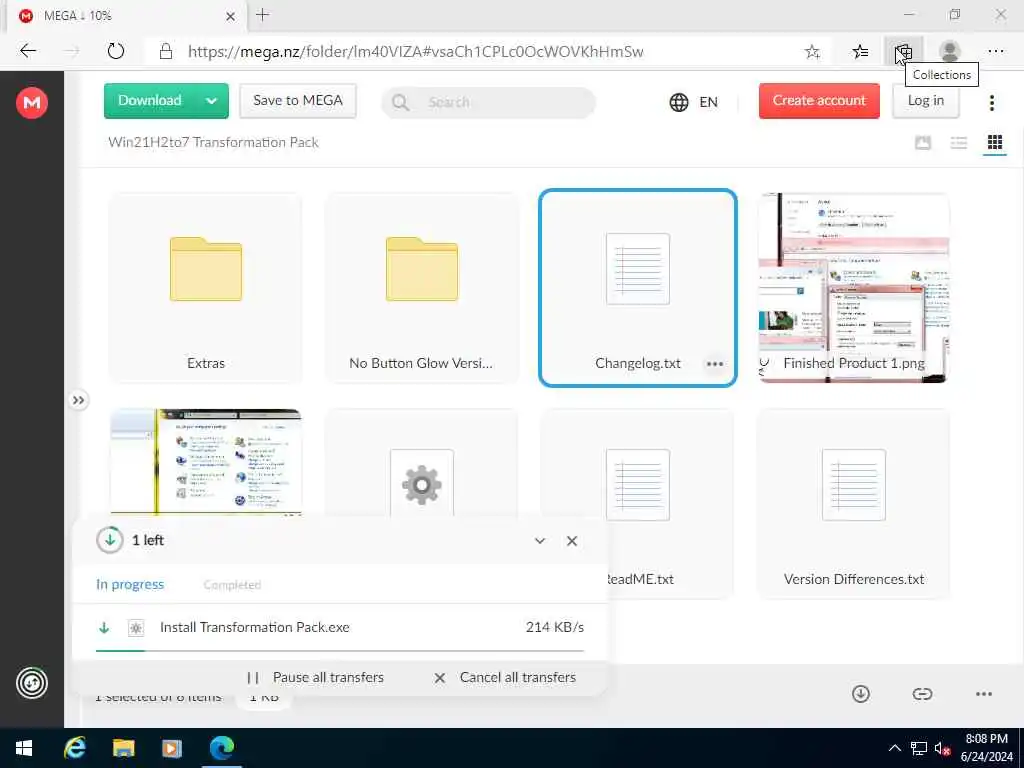1024x768 pixels.
Task: Open No Button Glow Version folder
Action: 422,288
